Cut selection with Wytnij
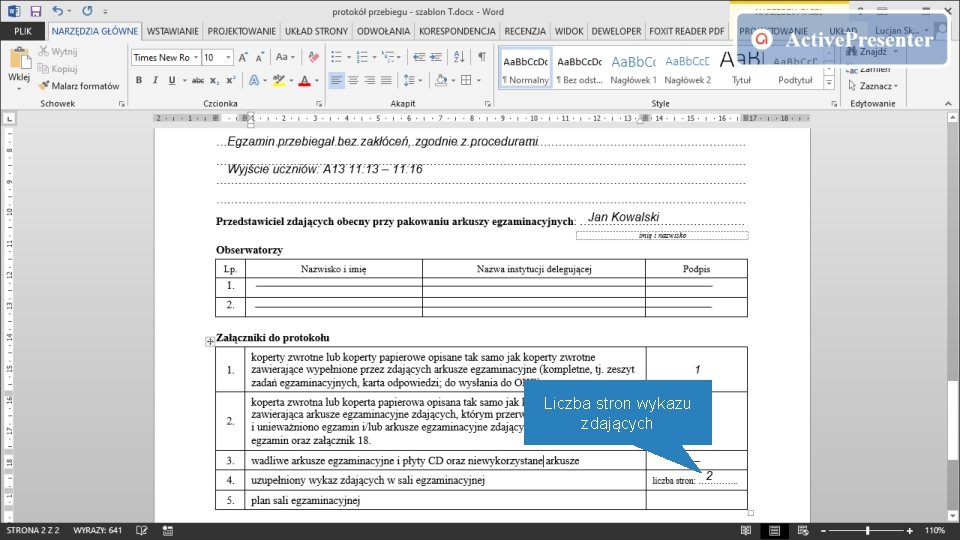The image size is (960, 540). pos(58,51)
